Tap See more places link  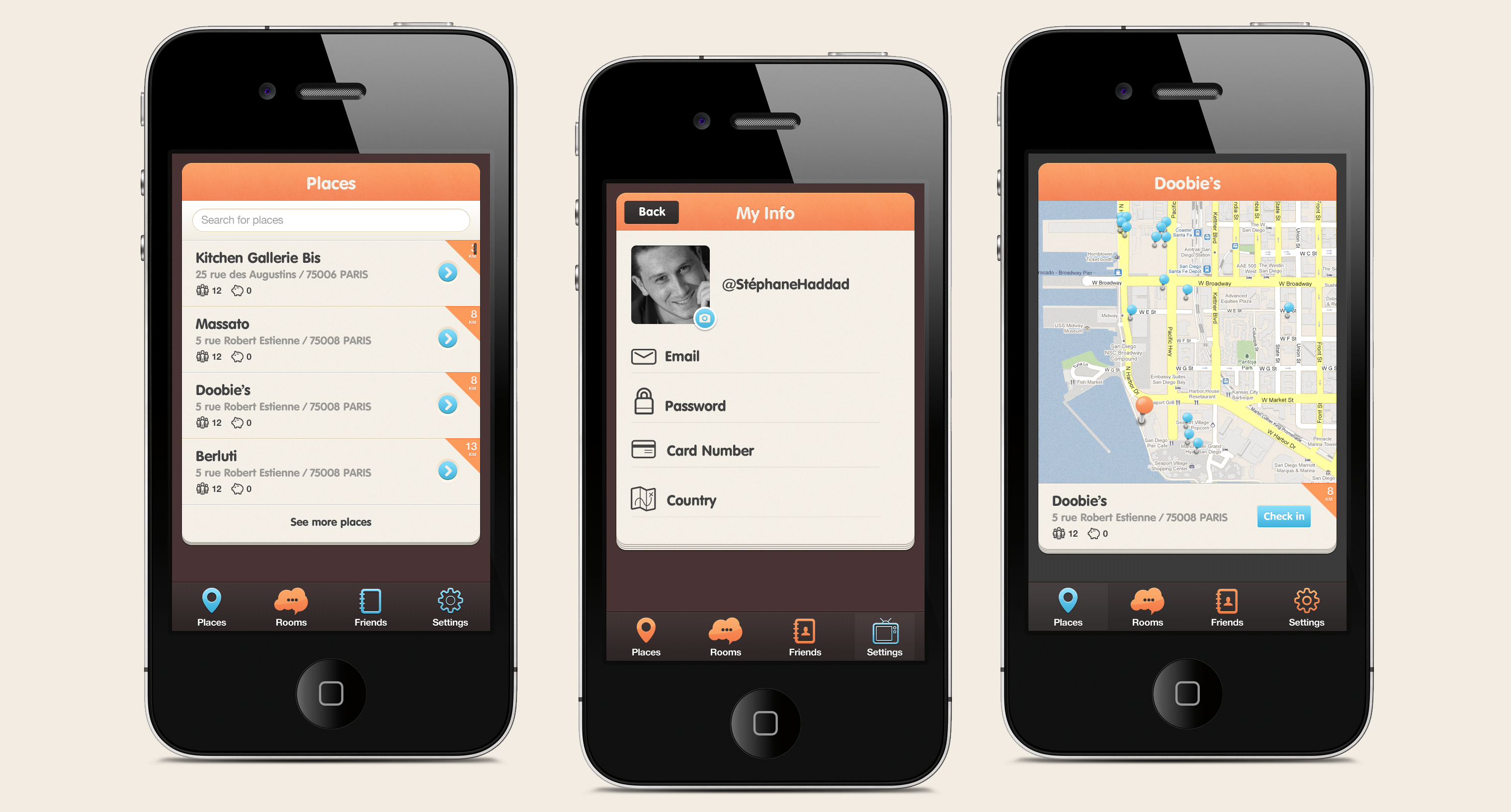click(330, 521)
